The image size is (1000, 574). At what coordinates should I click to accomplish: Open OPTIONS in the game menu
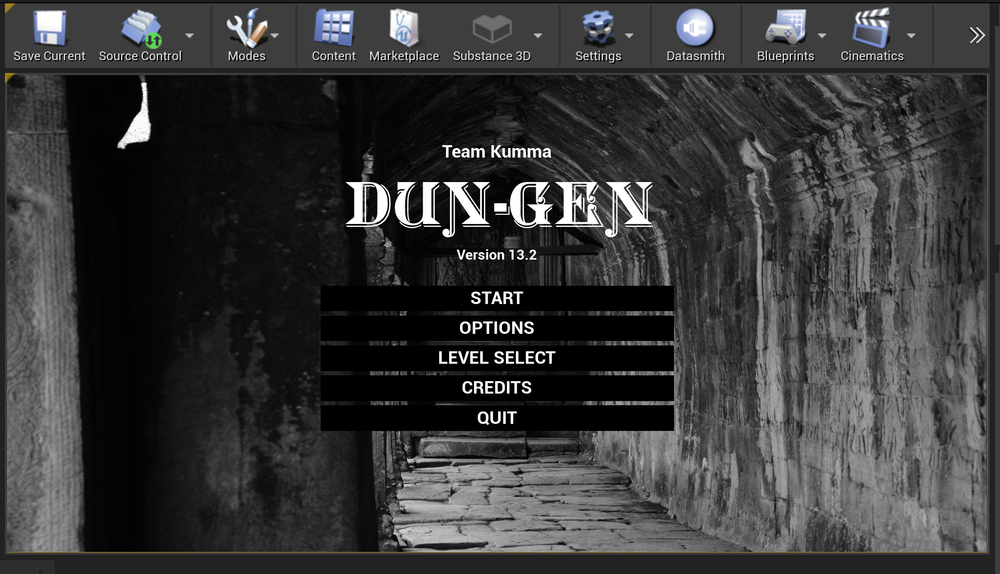[497, 328]
